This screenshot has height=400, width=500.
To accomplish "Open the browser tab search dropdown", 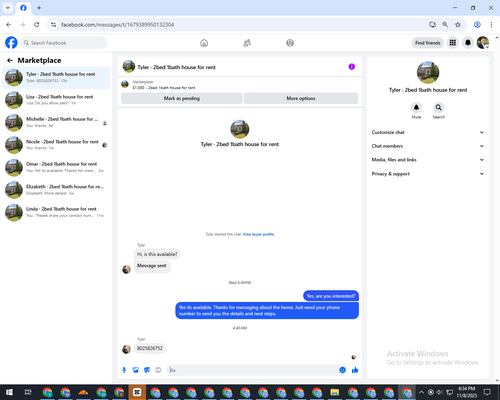I will pyautogui.click(x=8, y=8).
